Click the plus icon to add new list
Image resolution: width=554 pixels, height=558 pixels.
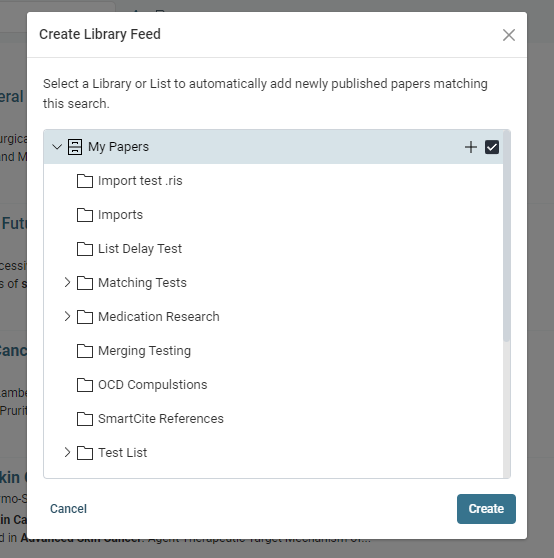click(x=471, y=147)
